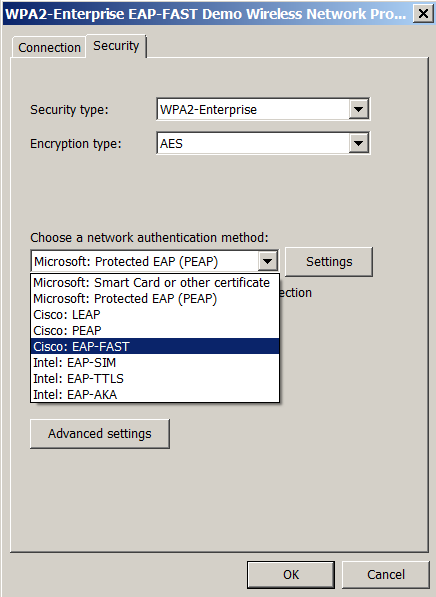436x597 pixels.
Task: Click the WPA2-Enterprise security type field
Action: click(x=263, y=110)
